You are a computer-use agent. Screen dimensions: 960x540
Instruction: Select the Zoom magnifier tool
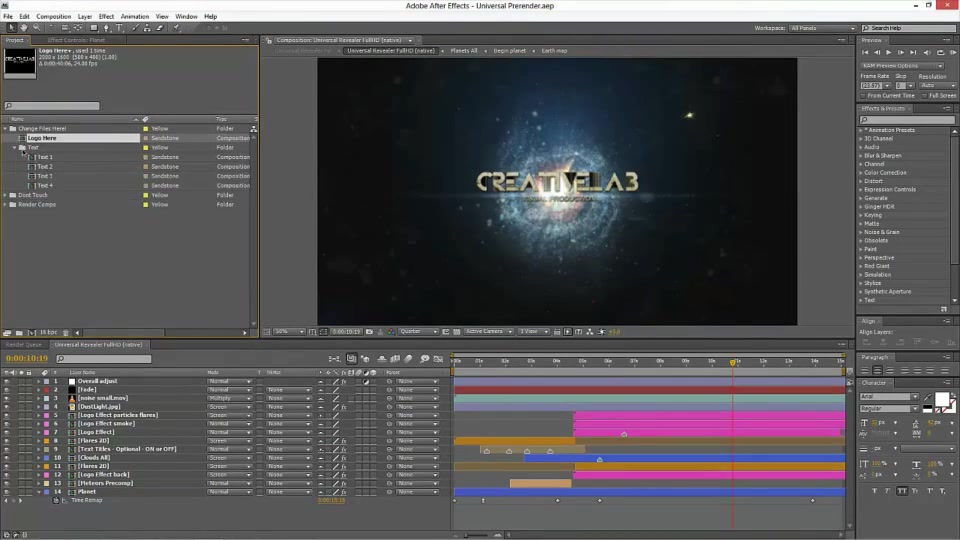37,28
